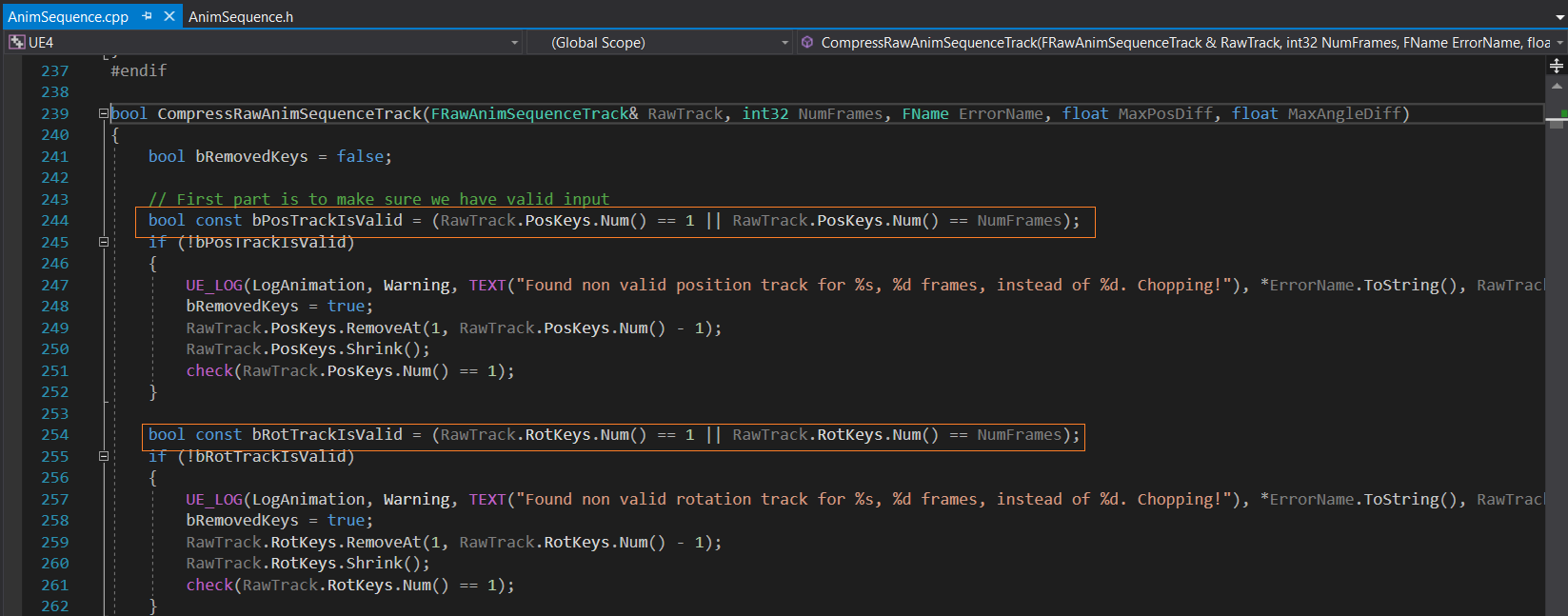Open the CompressRawAnimSequenceTrack member dropdown

[x=1559, y=43]
